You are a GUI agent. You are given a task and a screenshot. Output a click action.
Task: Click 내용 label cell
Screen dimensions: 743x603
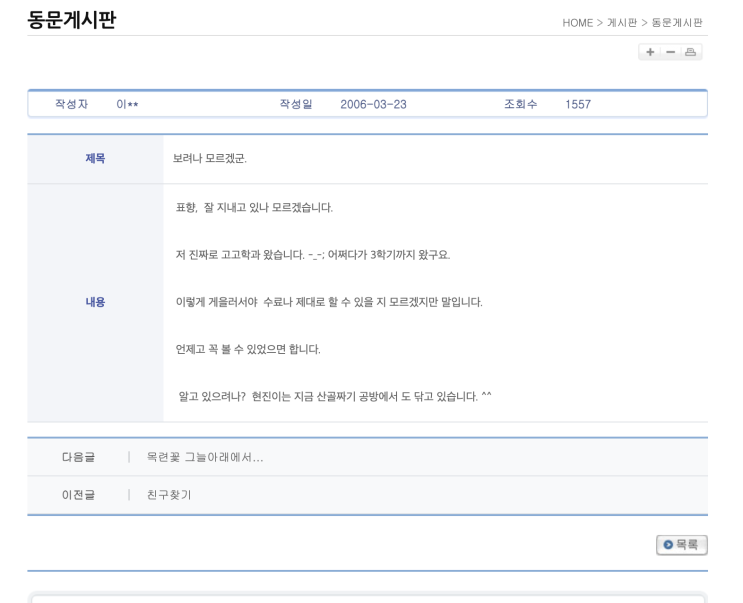point(95,302)
